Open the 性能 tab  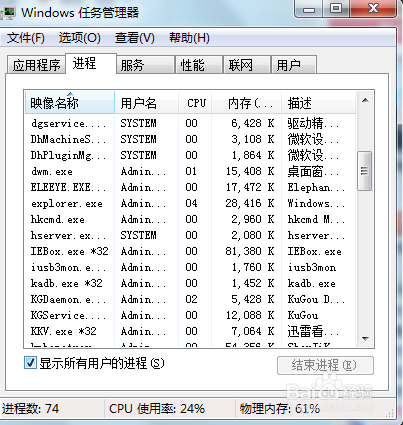point(199,64)
